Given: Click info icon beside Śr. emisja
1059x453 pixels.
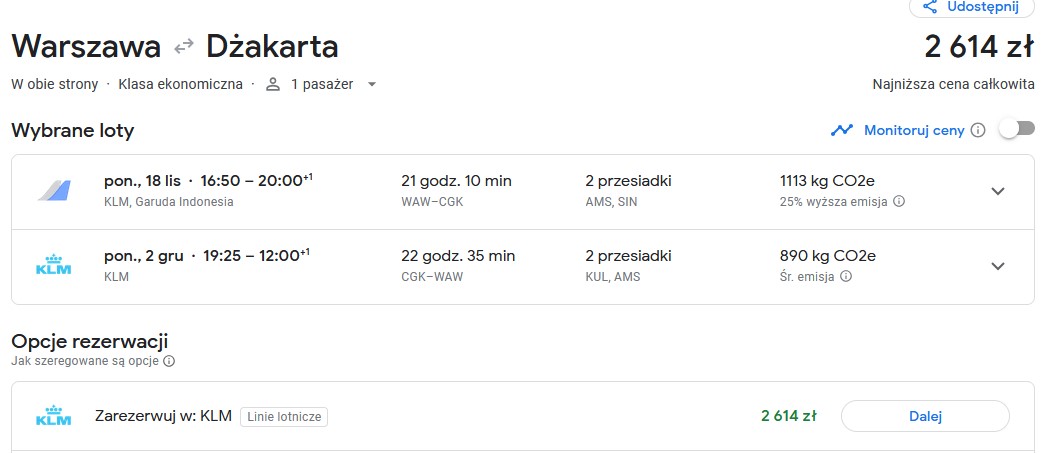Looking at the screenshot, I should 846,276.
